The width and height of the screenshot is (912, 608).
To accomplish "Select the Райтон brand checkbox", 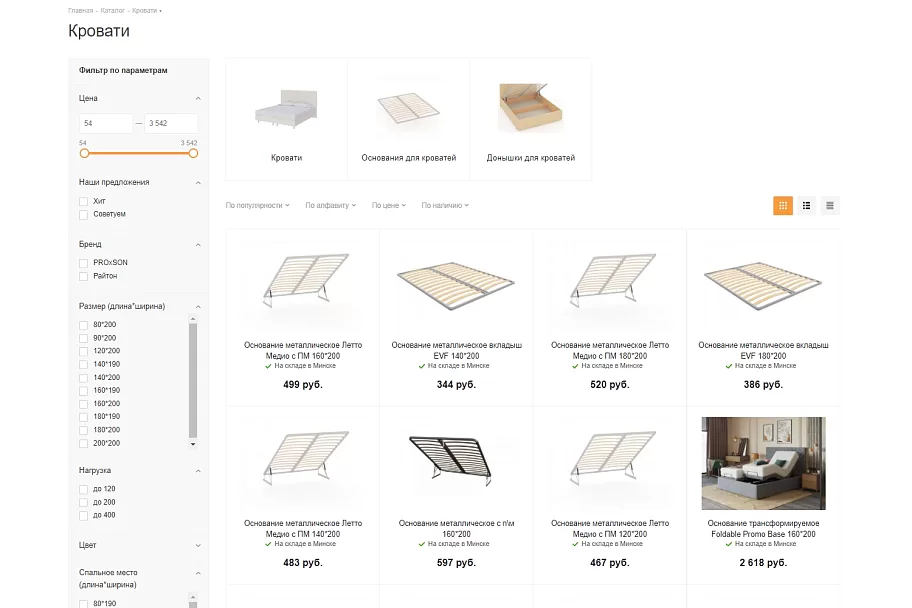I will coord(83,276).
